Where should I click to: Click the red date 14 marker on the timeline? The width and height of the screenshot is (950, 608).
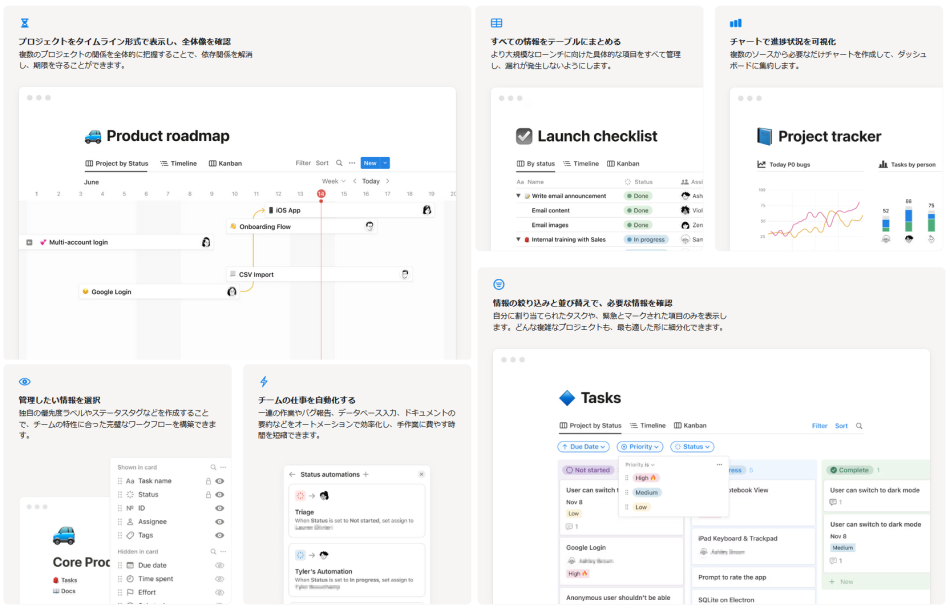(x=321, y=194)
